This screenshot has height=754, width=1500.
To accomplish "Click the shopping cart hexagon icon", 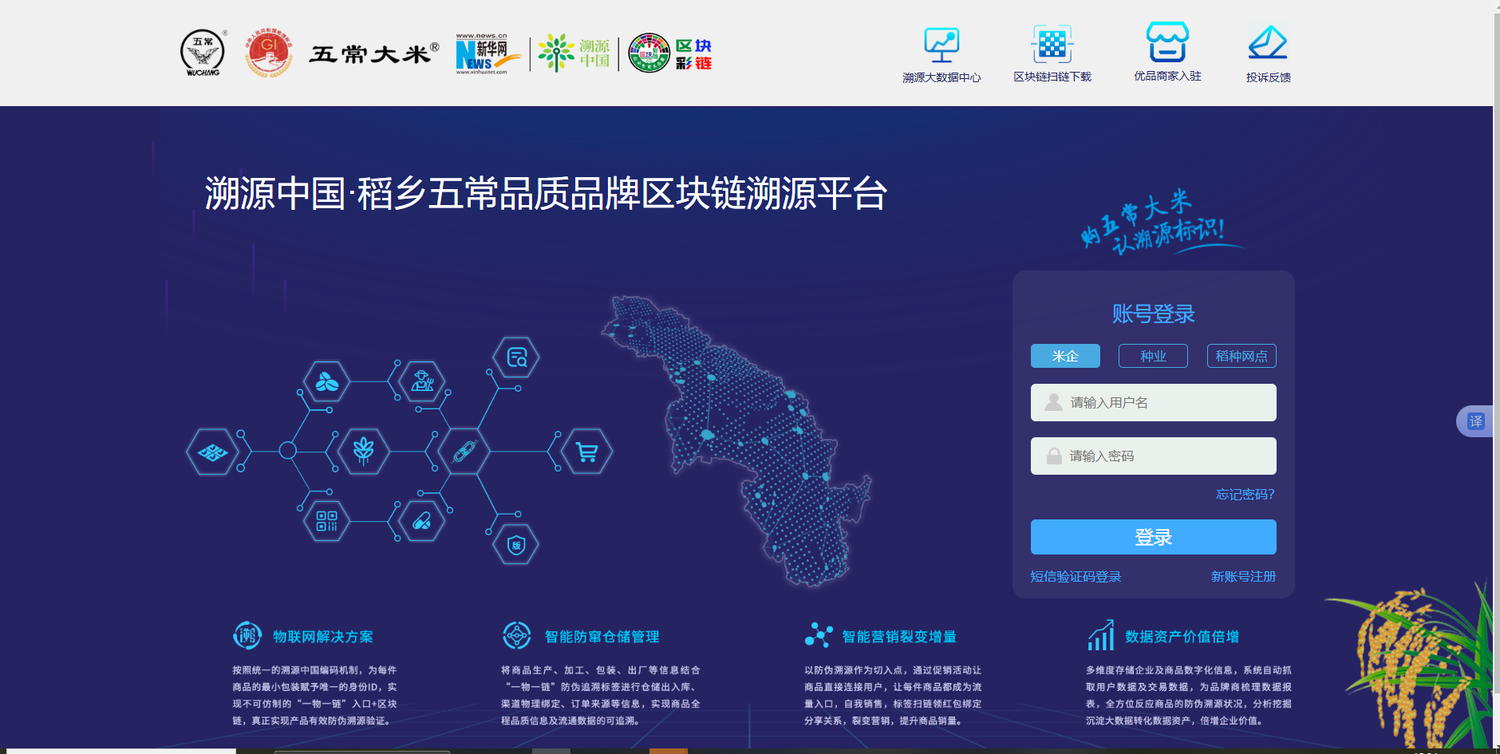I will [x=587, y=452].
